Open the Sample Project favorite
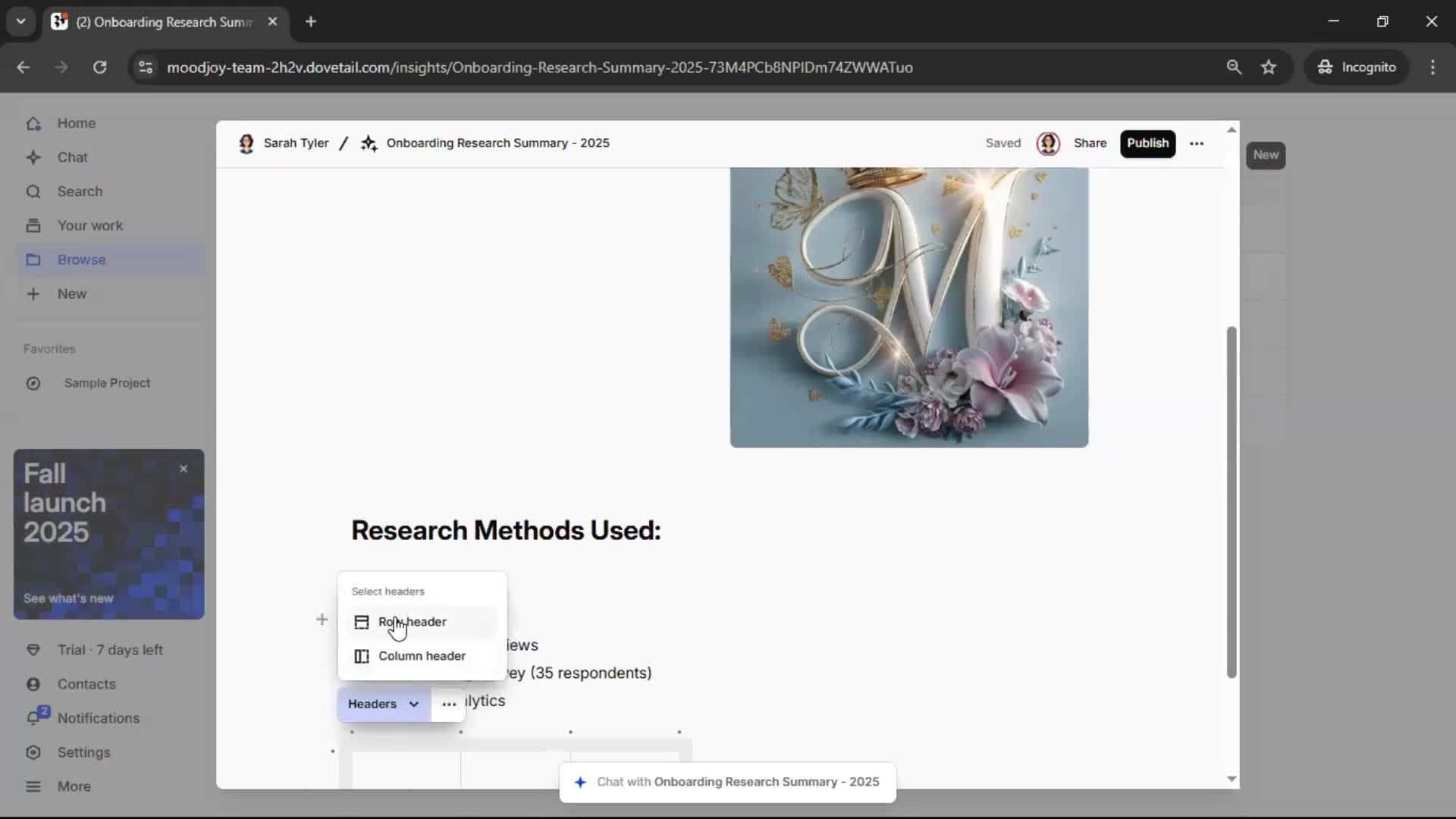This screenshot has width=1456, height=819. (107, 383)
